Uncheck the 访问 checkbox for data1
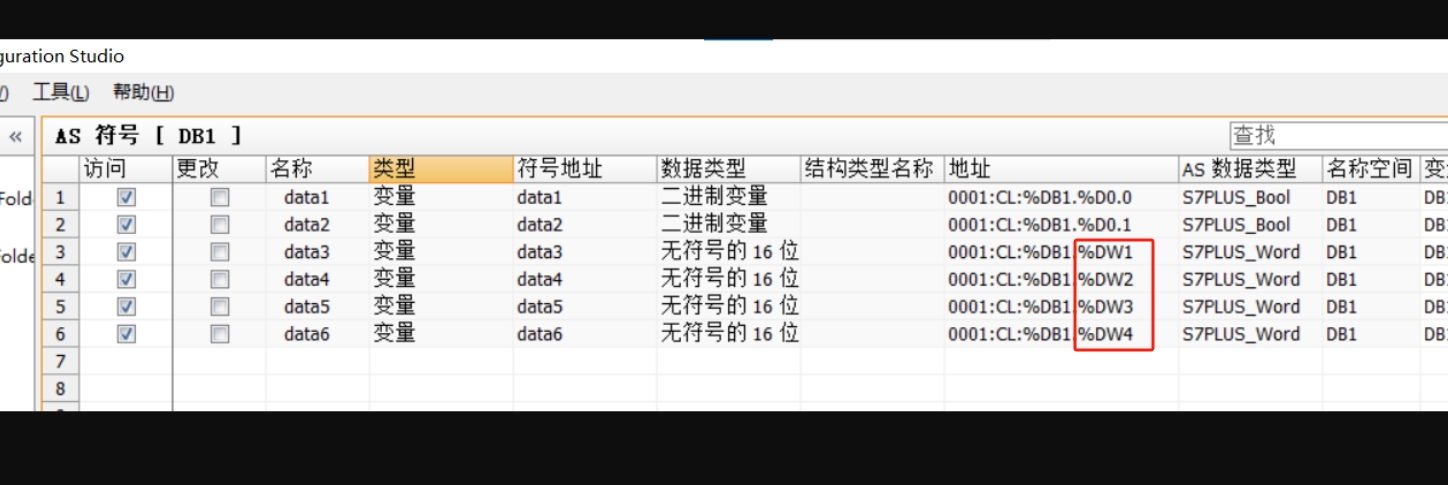Image resolution: width=1448 pixels, height=485 pixels. [126, 198]
